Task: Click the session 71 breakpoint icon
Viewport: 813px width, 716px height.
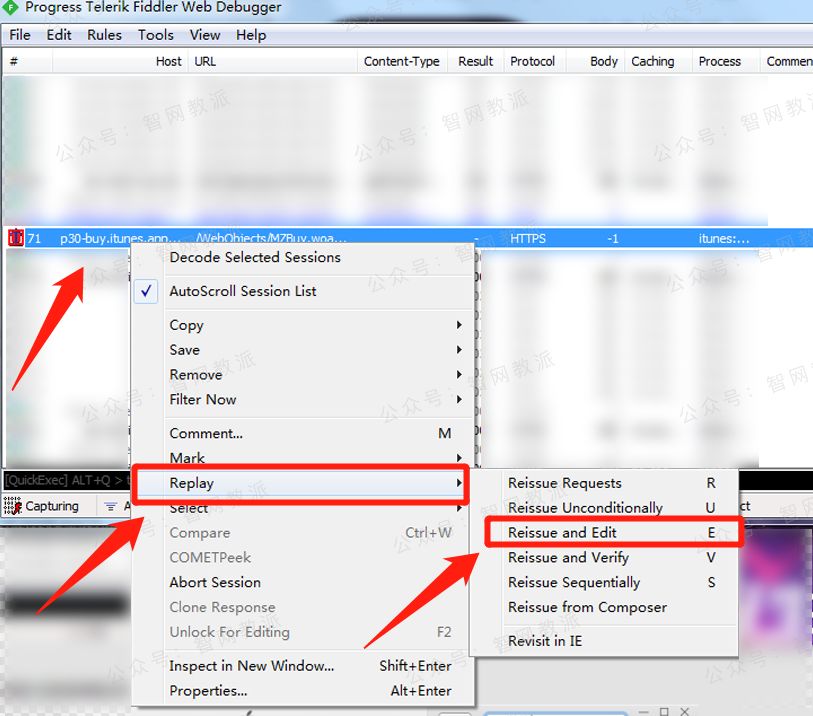Action: coord(16,238)
